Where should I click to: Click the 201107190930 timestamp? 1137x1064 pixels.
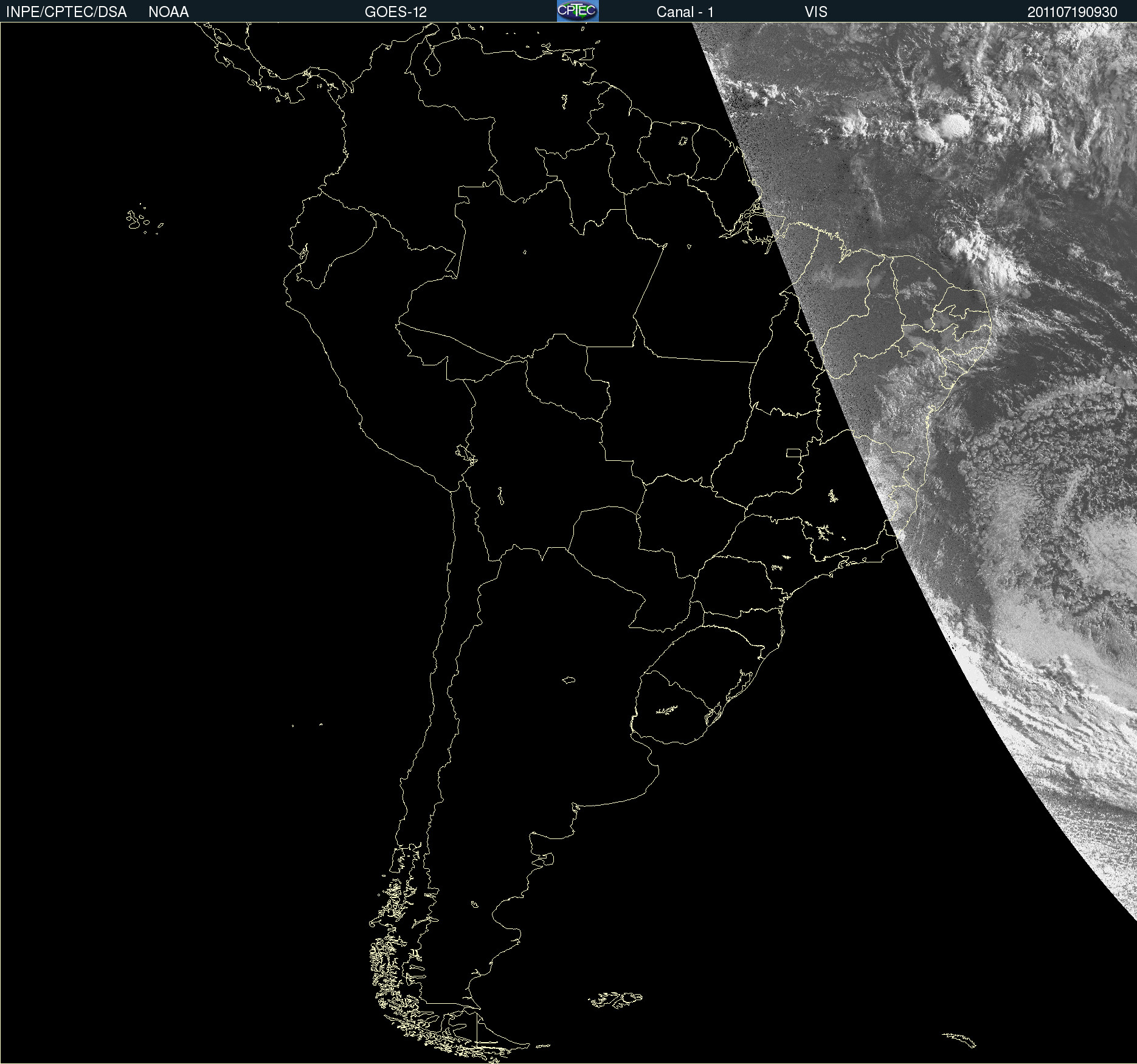[x=1073, y=12]
